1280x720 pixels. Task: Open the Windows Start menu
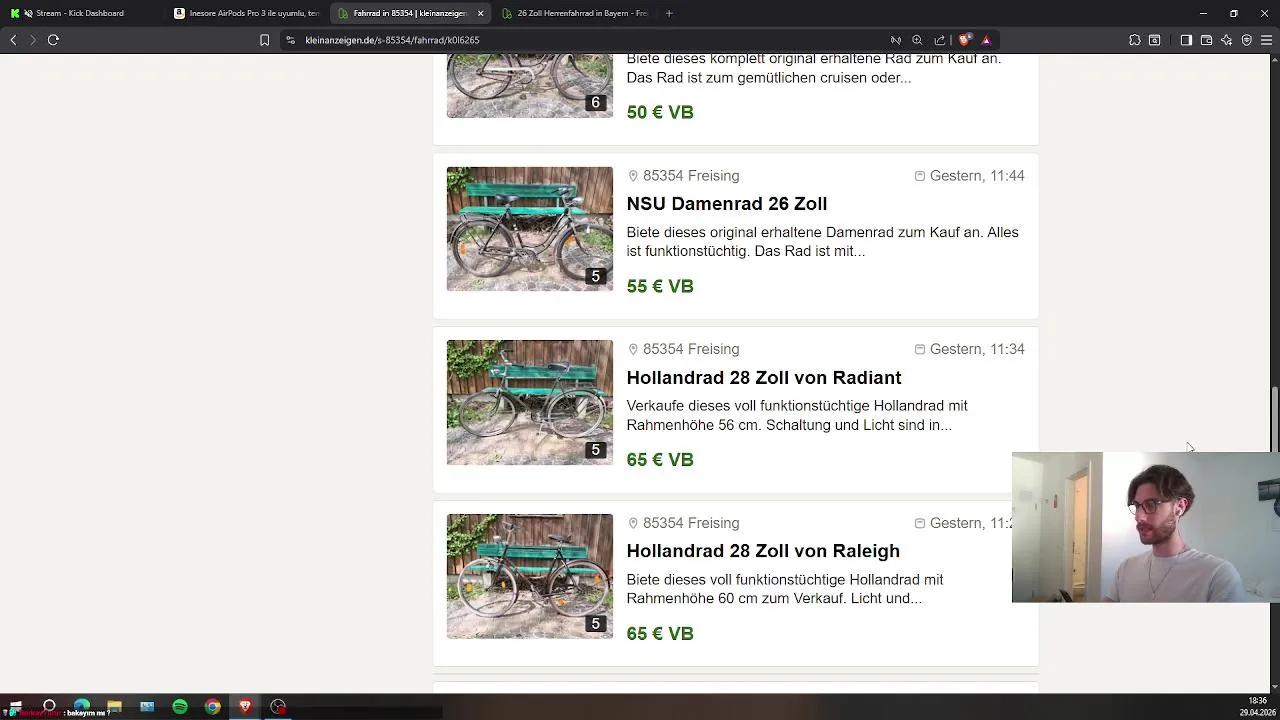pyautogui.click(x=15, y=707)
